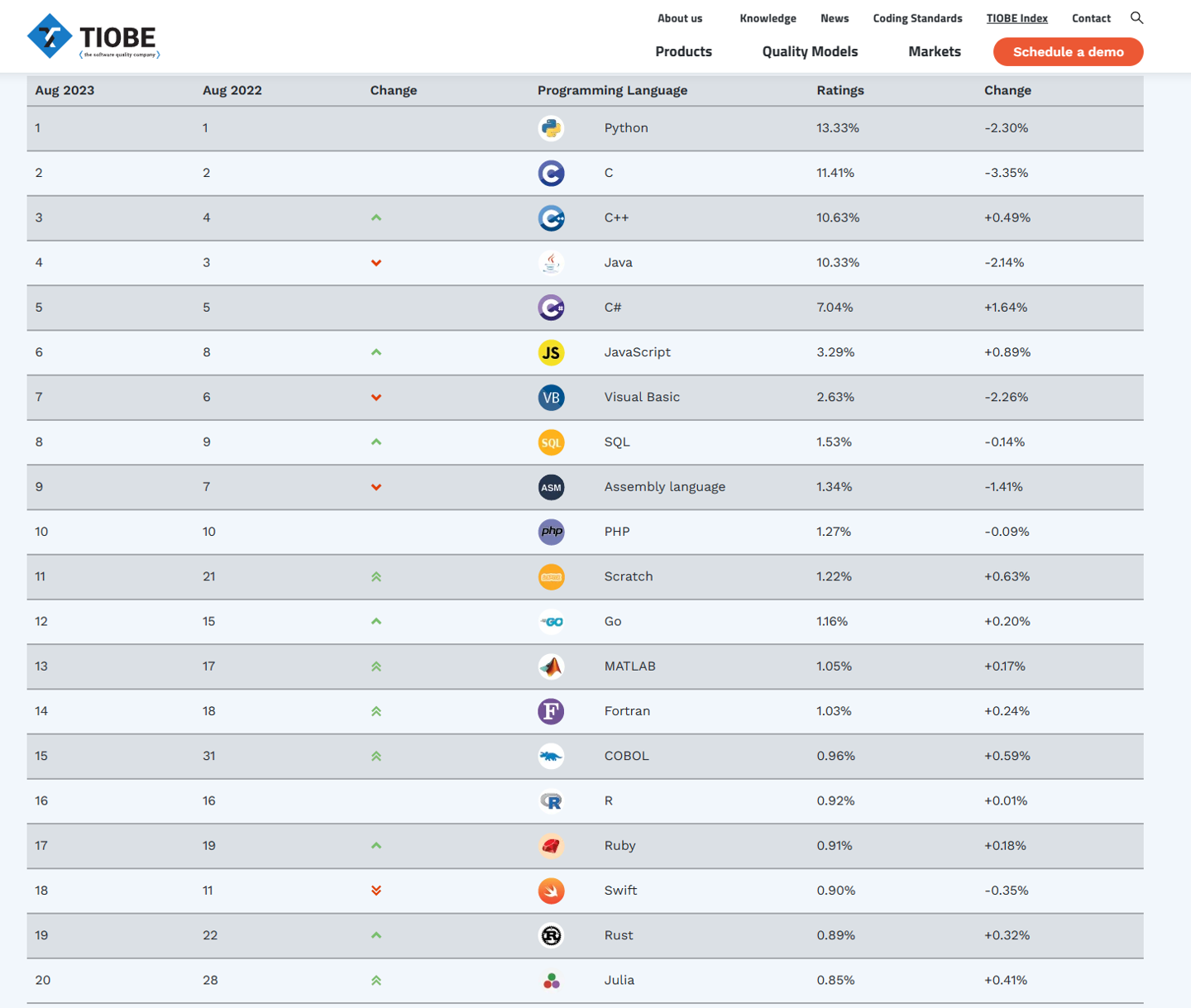Click the PHP logo icon
This screenshot has width=1191, height=1008.
pos(551,532)
